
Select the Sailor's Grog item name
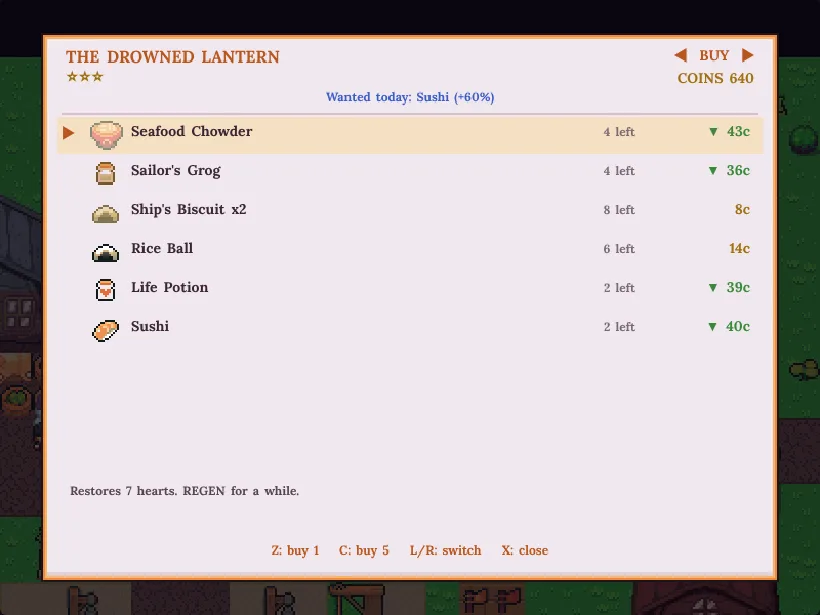click(176, 171)
